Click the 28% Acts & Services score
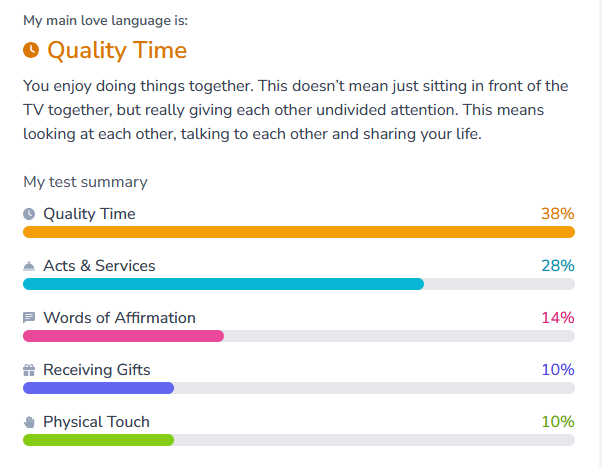Screen dimensions: 602x467 tap(557, 266)
